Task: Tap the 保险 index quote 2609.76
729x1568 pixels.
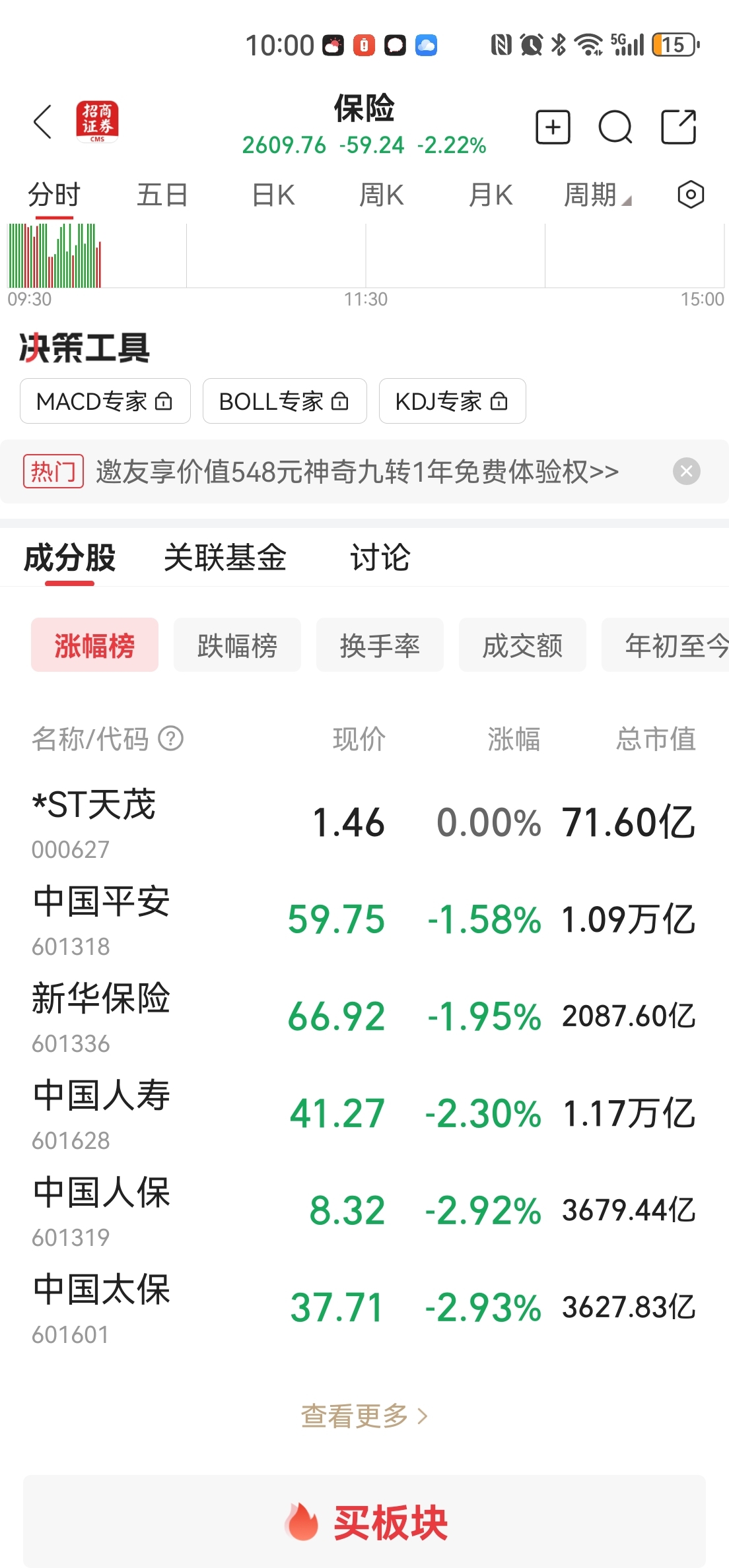Action: (x=284, y=145)
